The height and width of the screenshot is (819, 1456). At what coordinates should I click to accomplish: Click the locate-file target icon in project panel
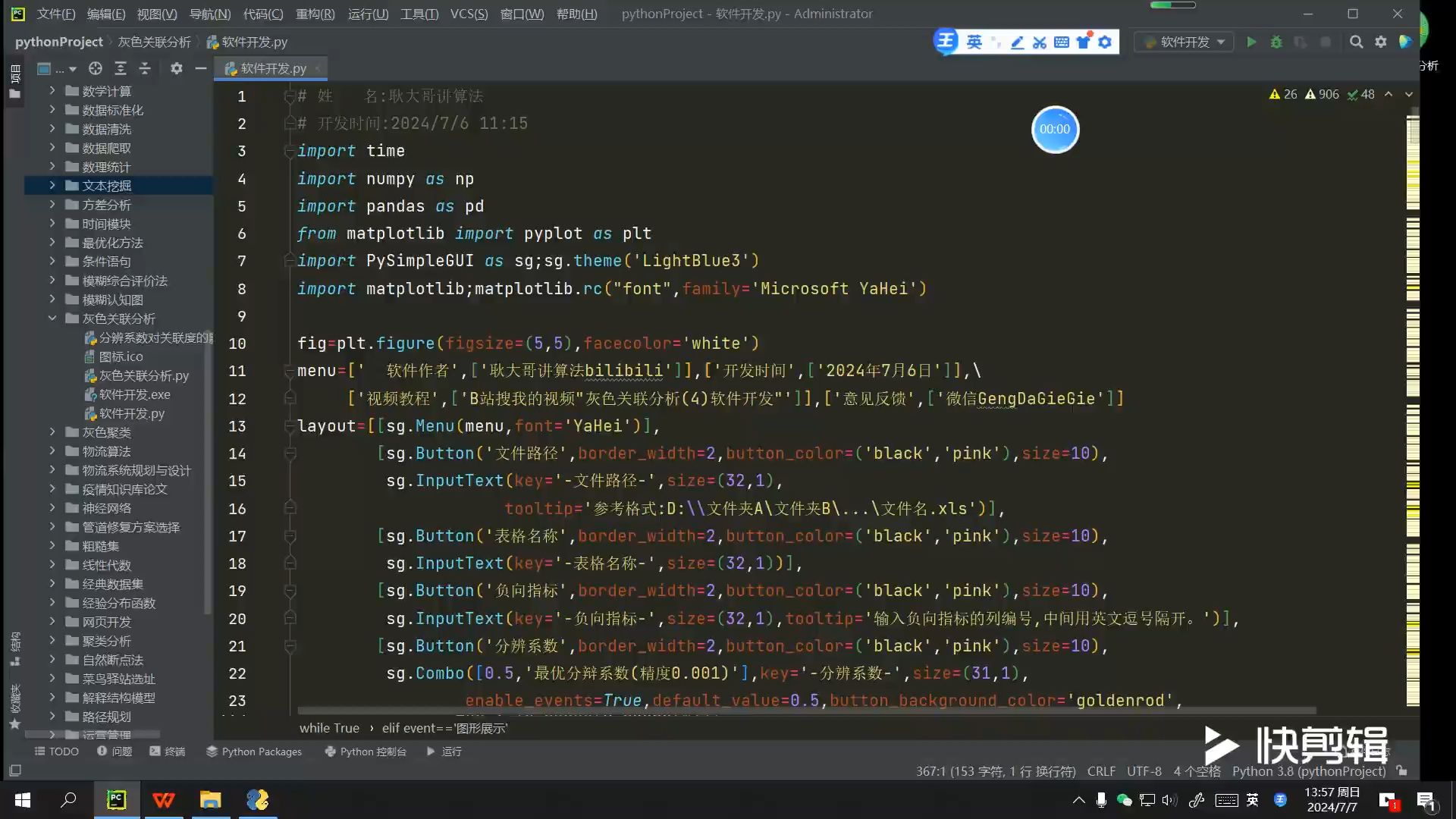point(96,69)
